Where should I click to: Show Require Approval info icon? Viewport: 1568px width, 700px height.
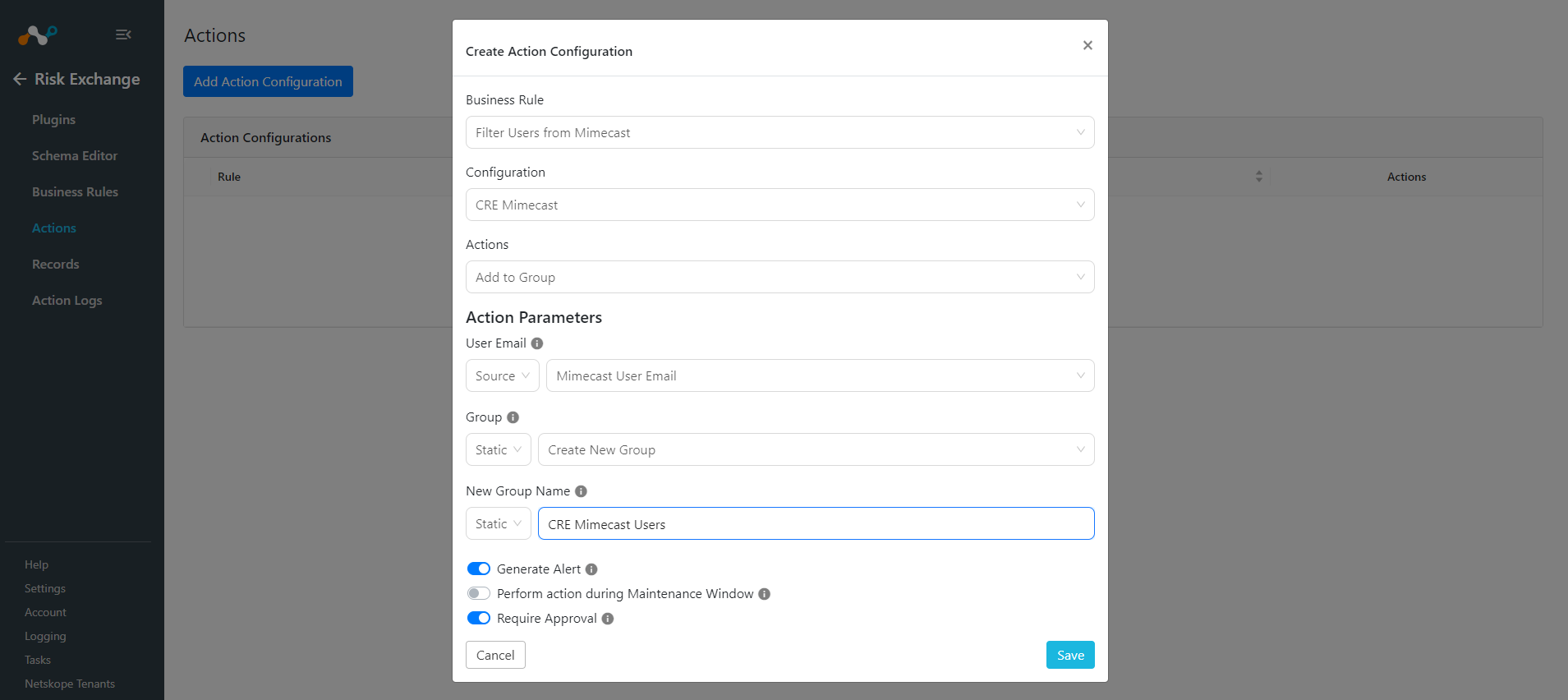point(608,619)
